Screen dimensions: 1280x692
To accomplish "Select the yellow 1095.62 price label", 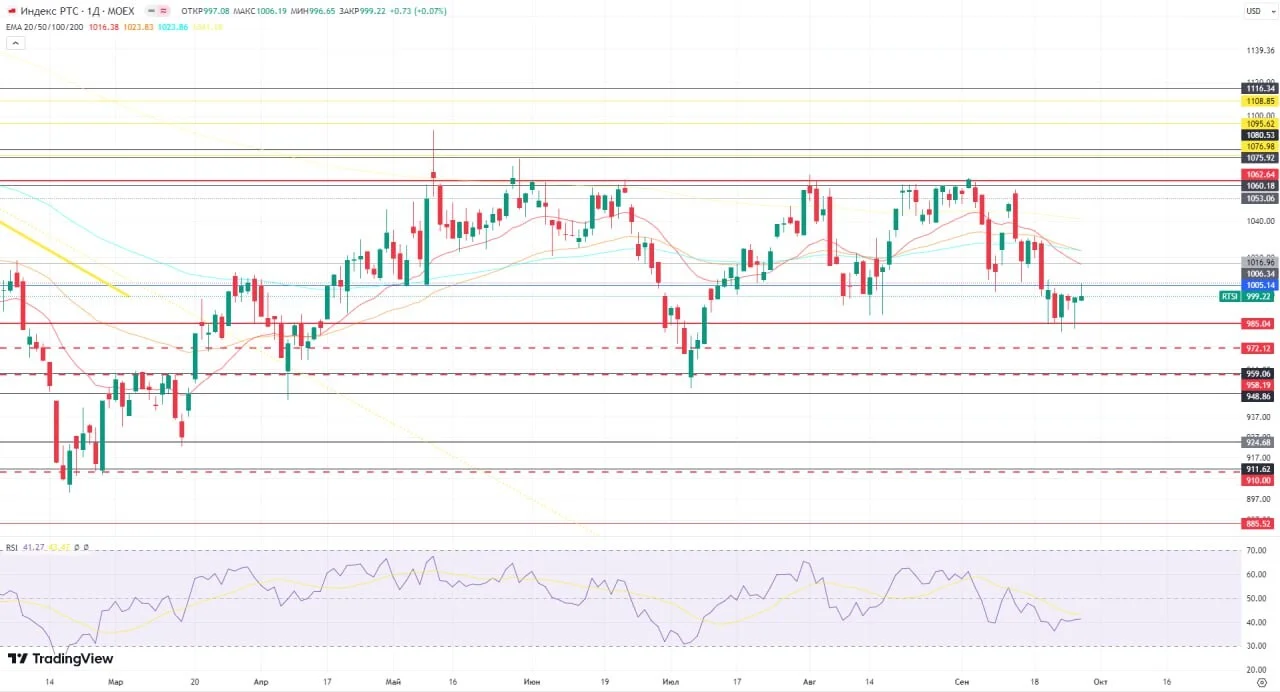I will pos(1259,124).
